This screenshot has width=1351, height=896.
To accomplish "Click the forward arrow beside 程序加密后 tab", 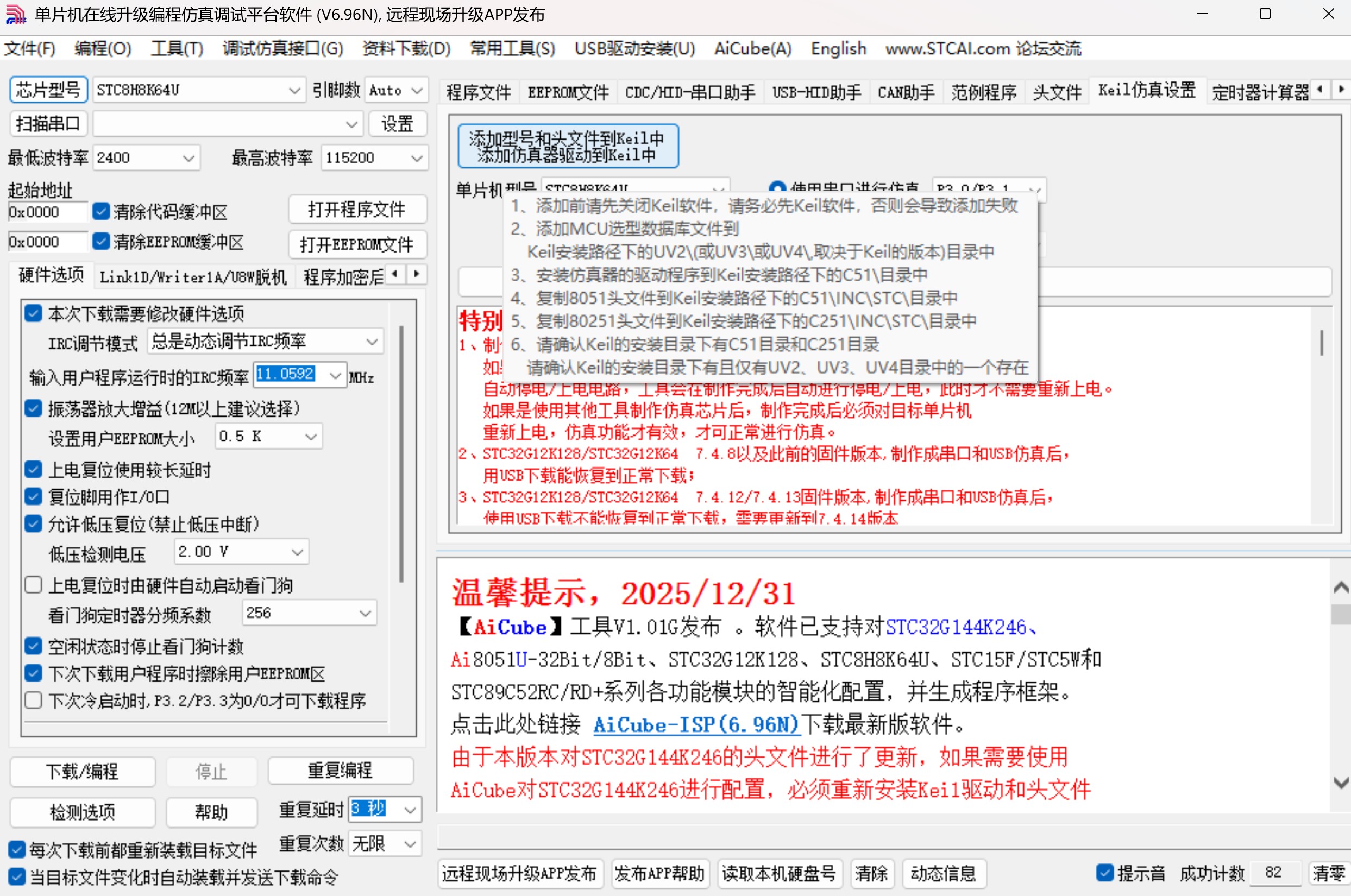I will coord(416,275).
